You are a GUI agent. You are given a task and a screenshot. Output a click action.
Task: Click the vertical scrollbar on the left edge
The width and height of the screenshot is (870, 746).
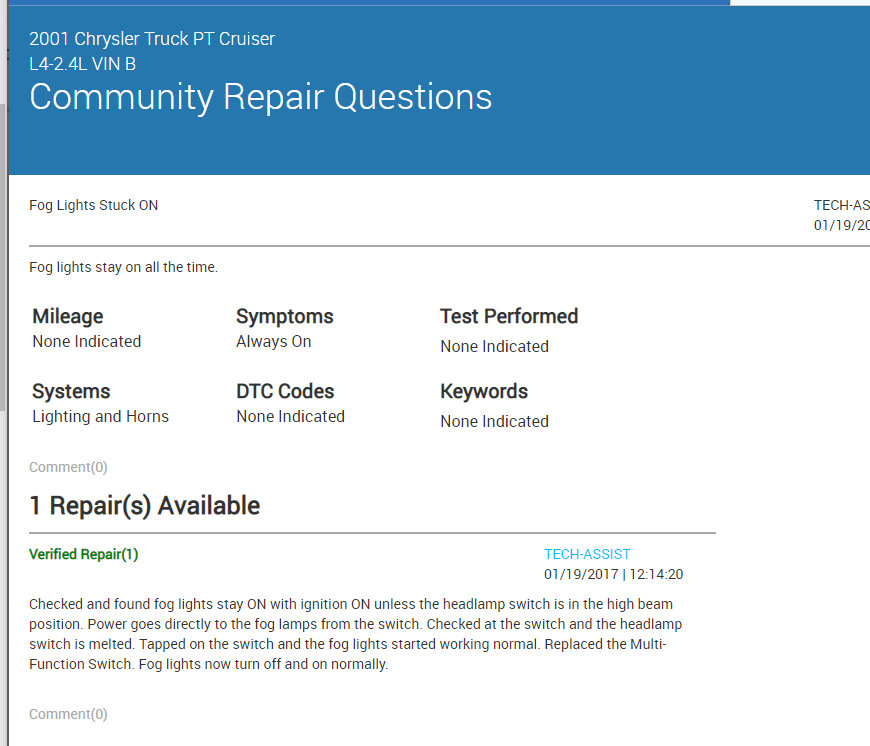3,258
